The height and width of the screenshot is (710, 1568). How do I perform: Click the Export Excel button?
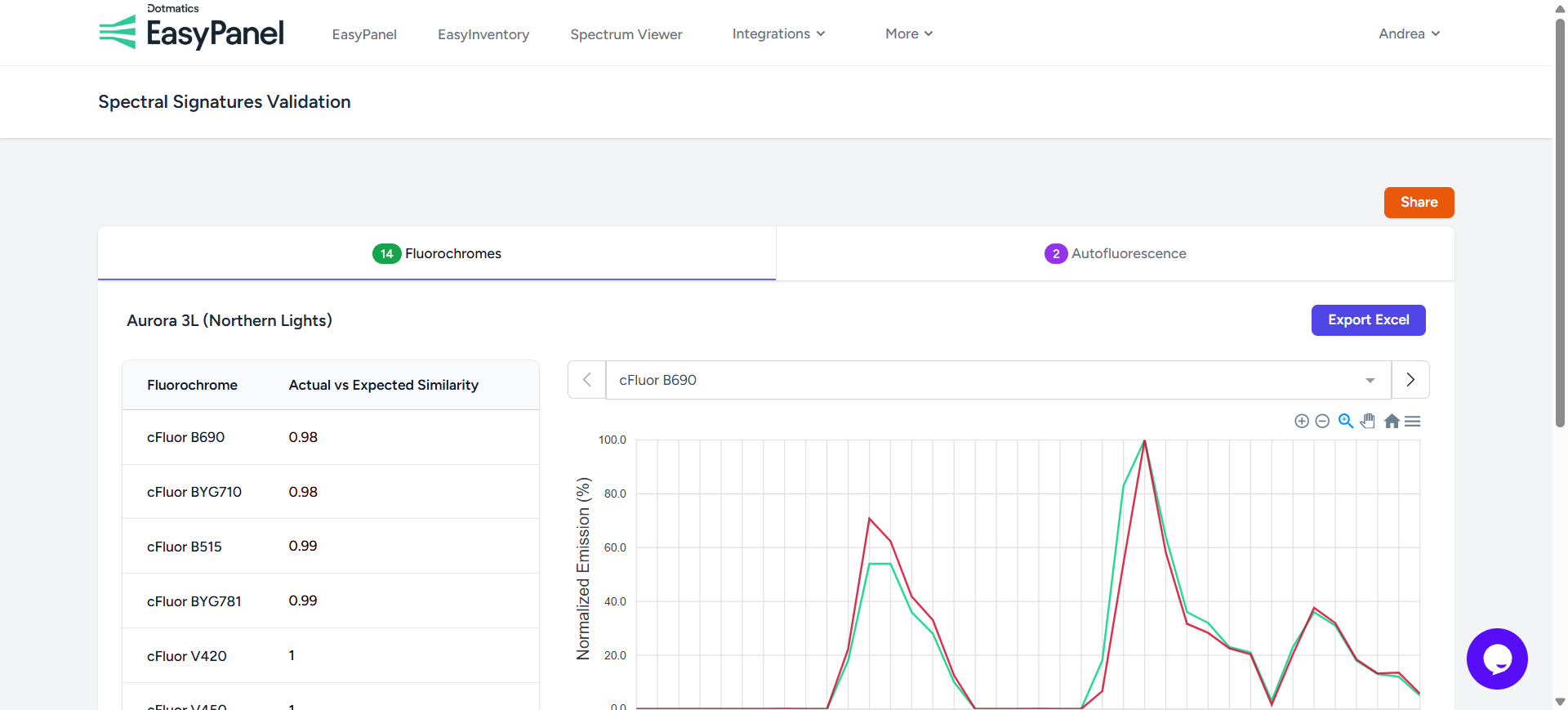click(1368, 320)
